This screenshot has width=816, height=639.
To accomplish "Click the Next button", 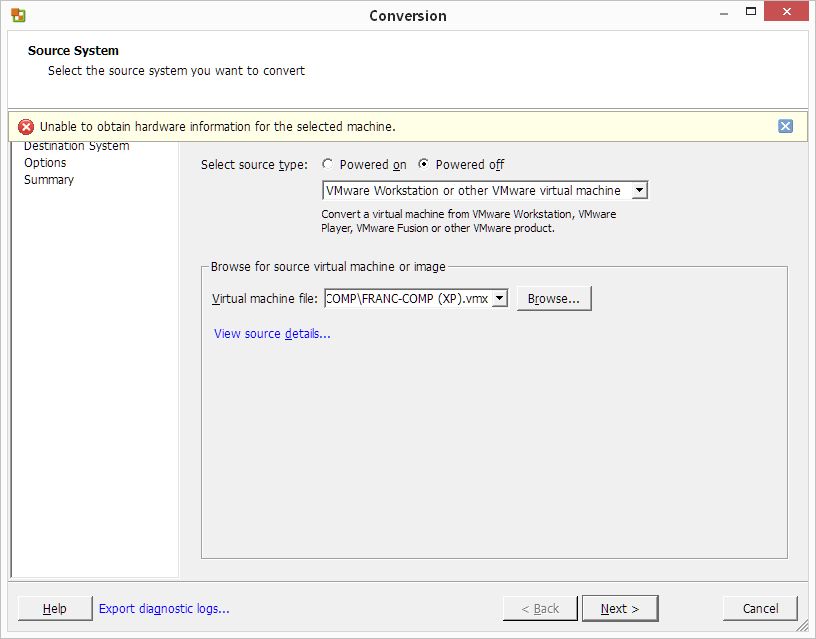I will point(620,608).
